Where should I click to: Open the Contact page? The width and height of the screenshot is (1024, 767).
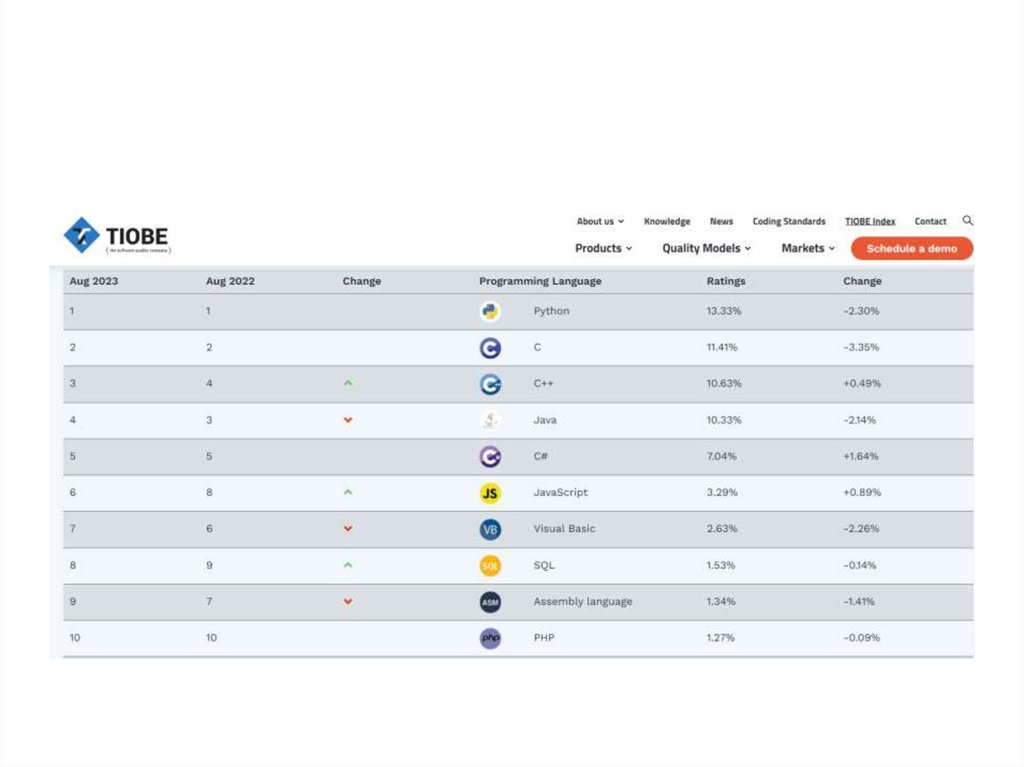click(x=931, y=221)
